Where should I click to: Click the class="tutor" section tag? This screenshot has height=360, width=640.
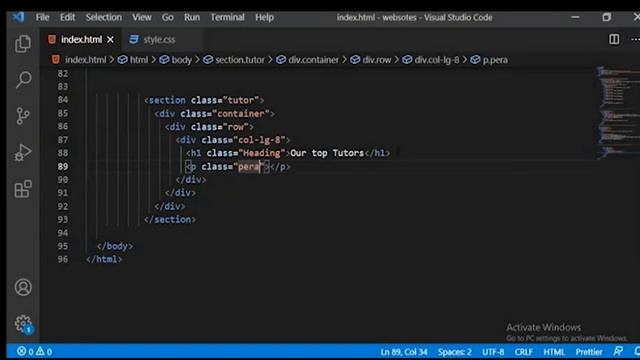pyautogui.click(x=204, y=100)
